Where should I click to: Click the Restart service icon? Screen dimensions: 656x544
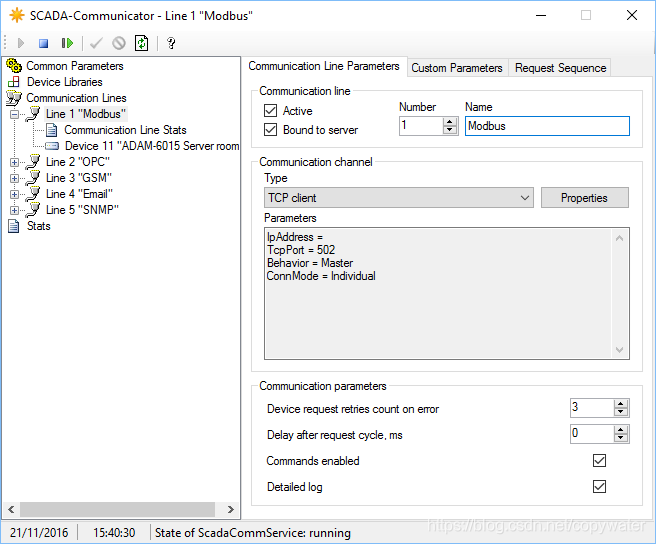pos(67,43)
